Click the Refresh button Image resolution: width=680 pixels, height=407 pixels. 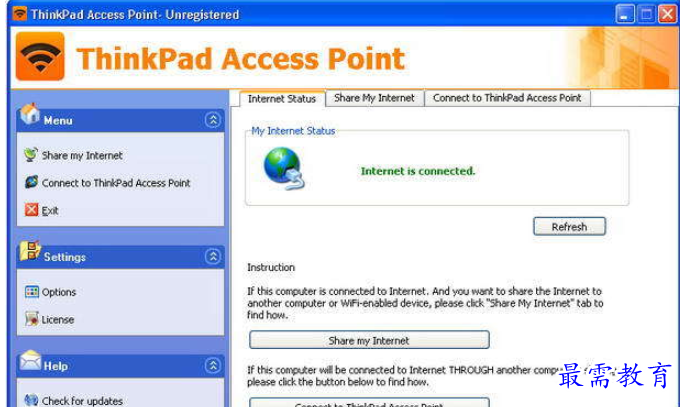pos(569,226)
